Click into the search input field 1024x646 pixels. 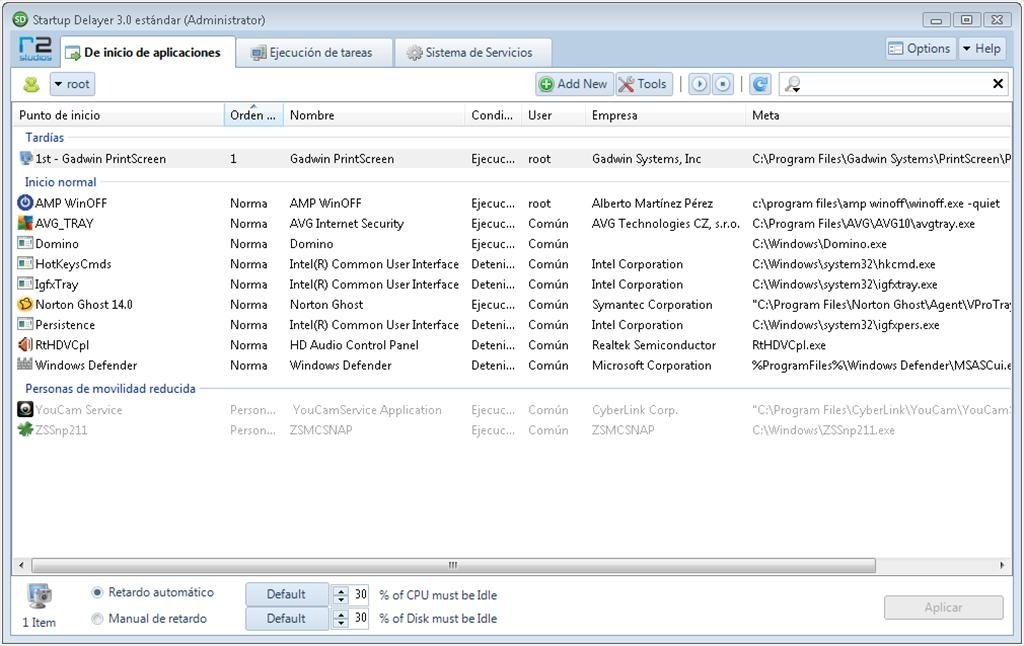[x=895, y=84]
